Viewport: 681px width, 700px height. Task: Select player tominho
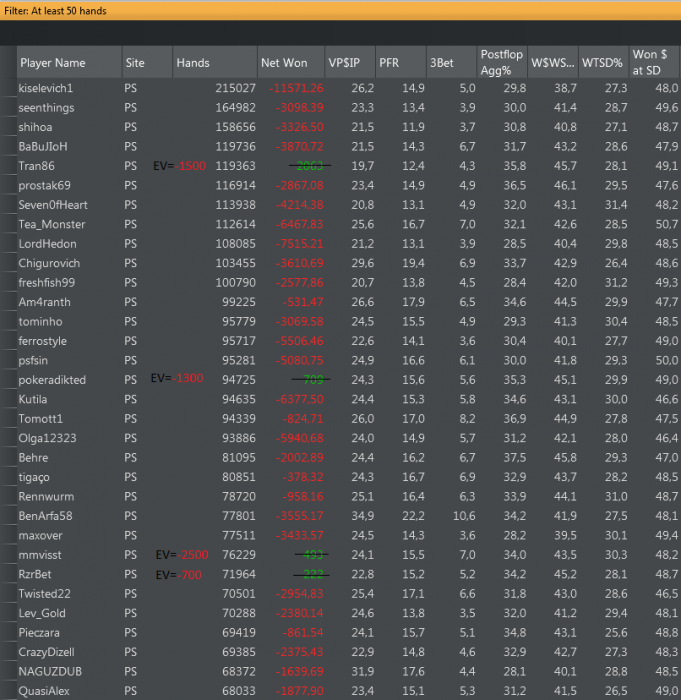pyautogui.click(x=40, y=321)
